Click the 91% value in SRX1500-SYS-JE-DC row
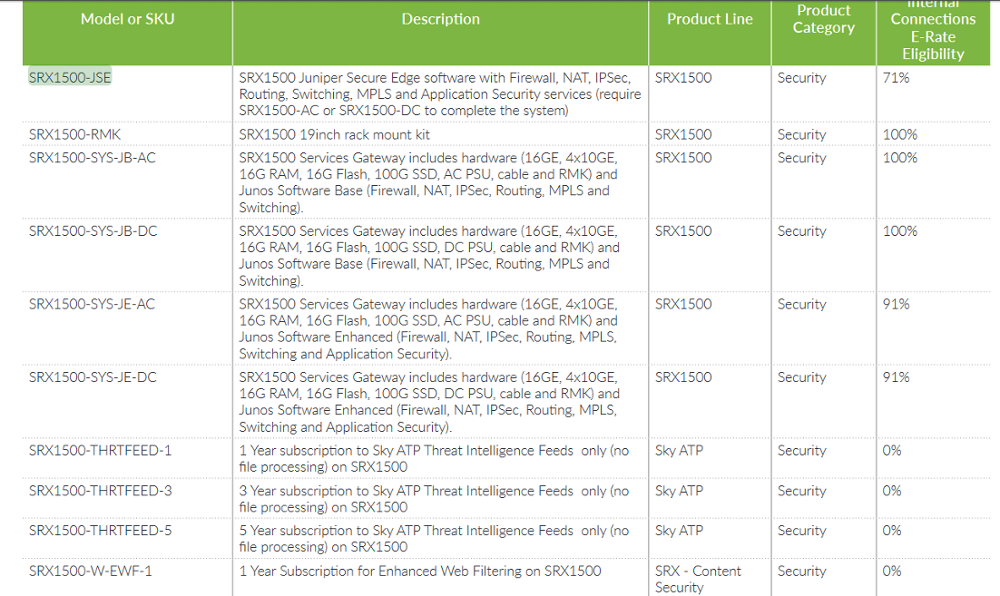1000x596 pixels. point(896,377)
